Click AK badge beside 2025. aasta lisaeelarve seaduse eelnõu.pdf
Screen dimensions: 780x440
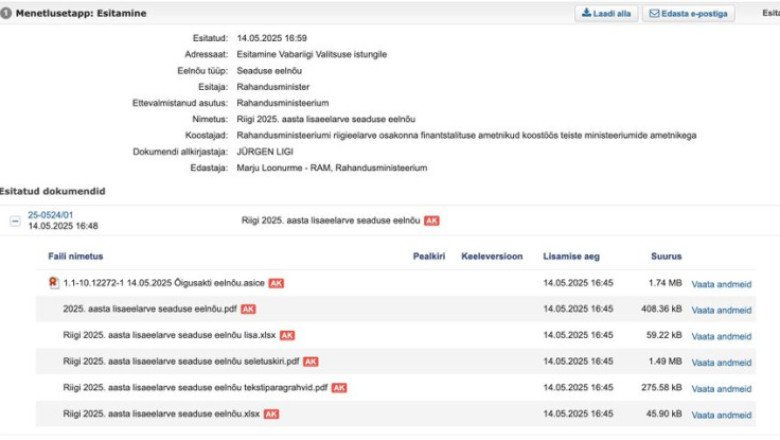(x=248, y=309)
